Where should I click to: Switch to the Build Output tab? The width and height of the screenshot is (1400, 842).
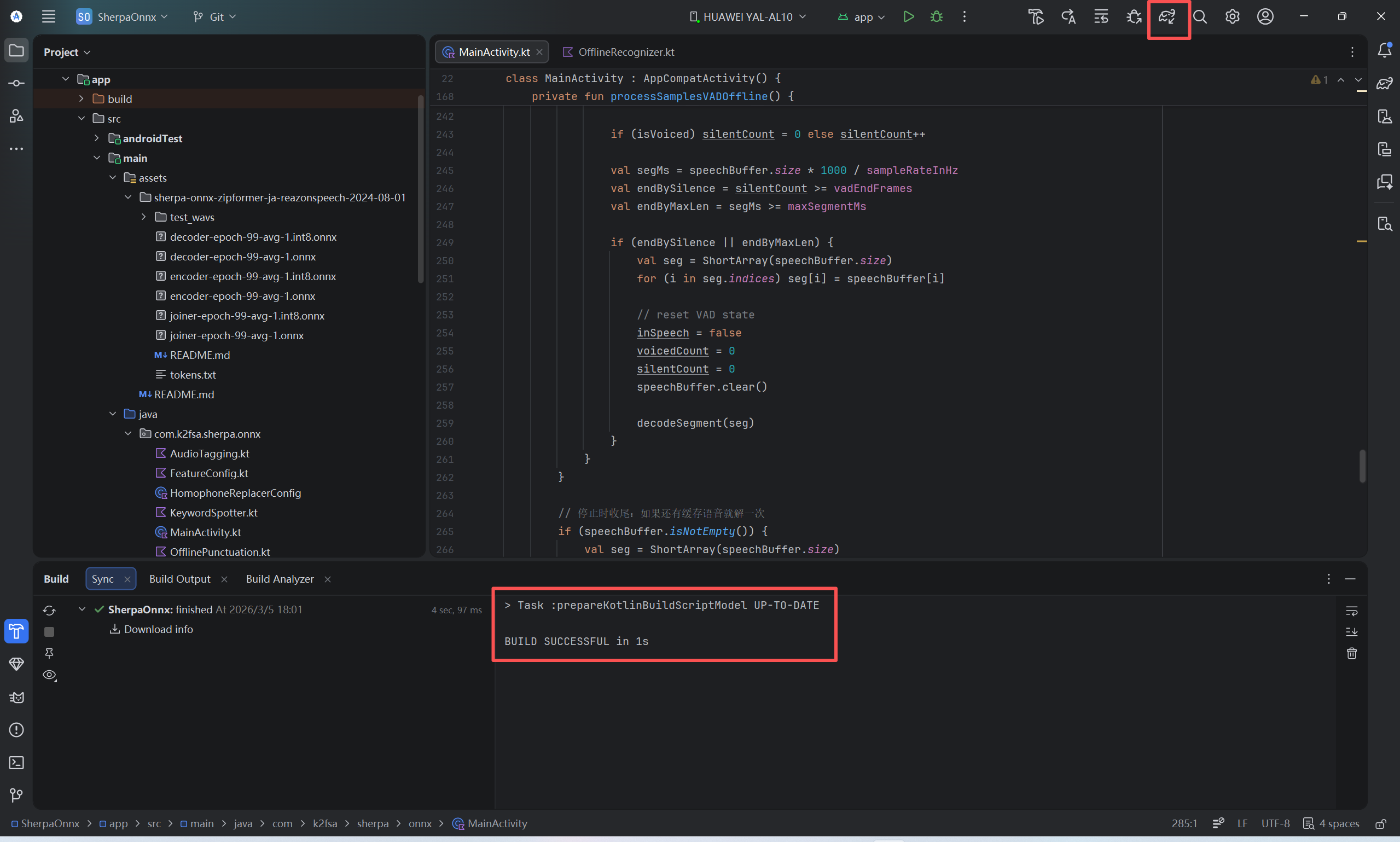coord(180,579)
